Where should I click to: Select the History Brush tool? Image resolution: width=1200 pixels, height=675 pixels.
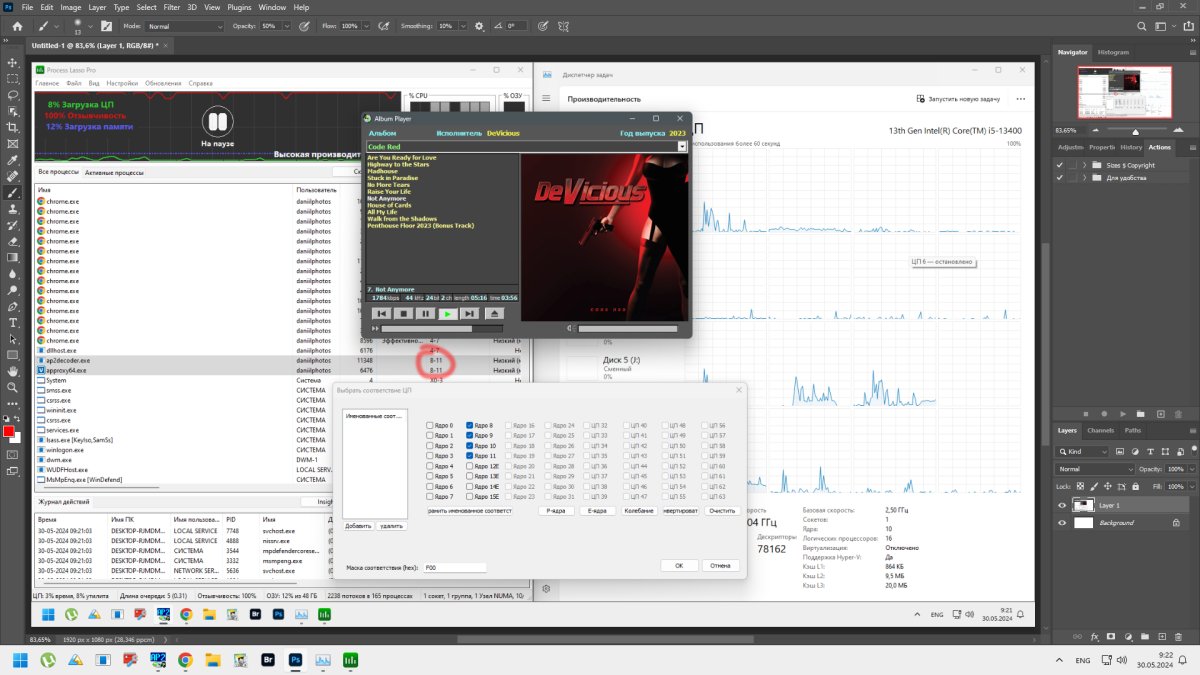(13, 225)
